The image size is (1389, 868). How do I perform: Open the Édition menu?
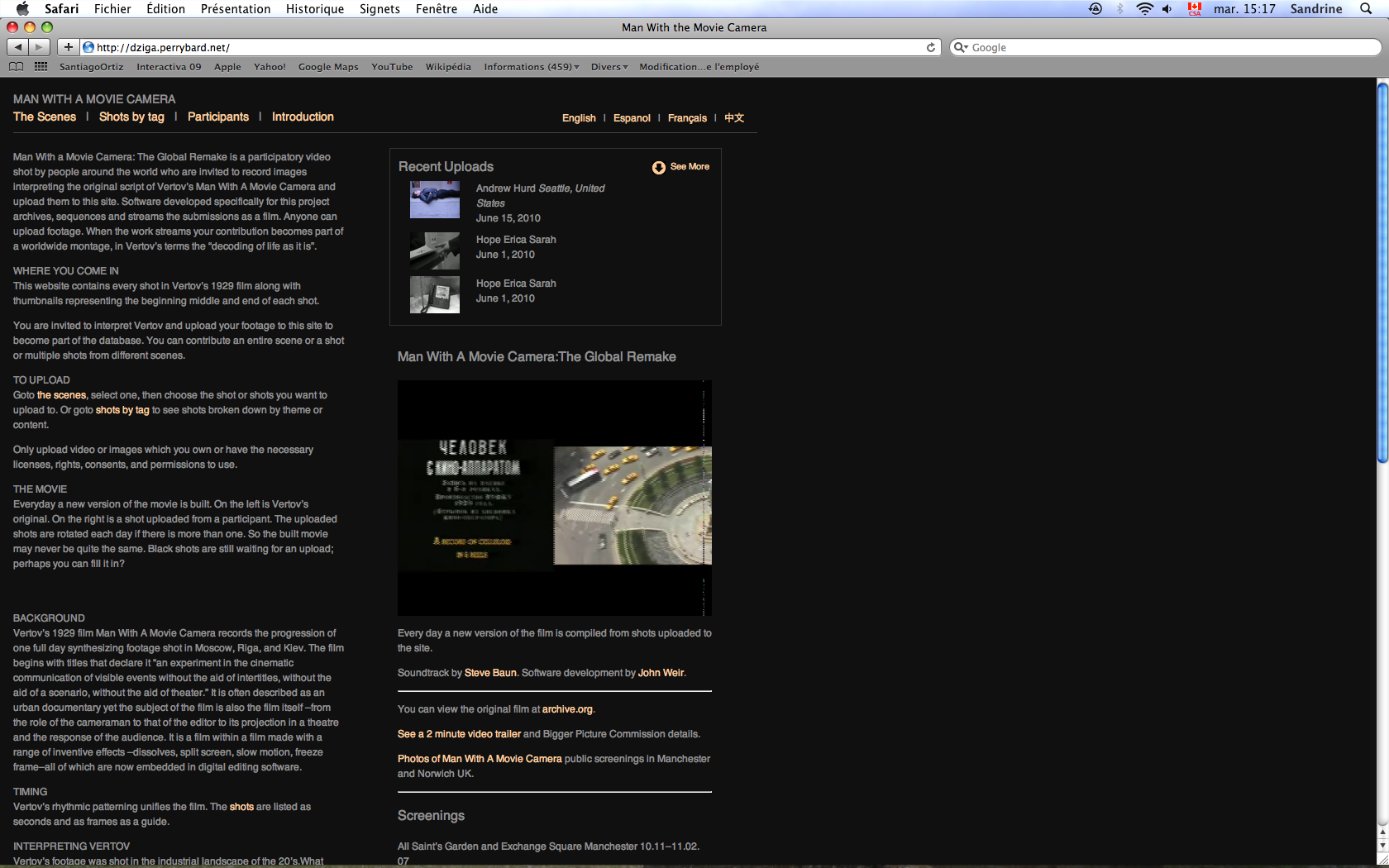165,8
